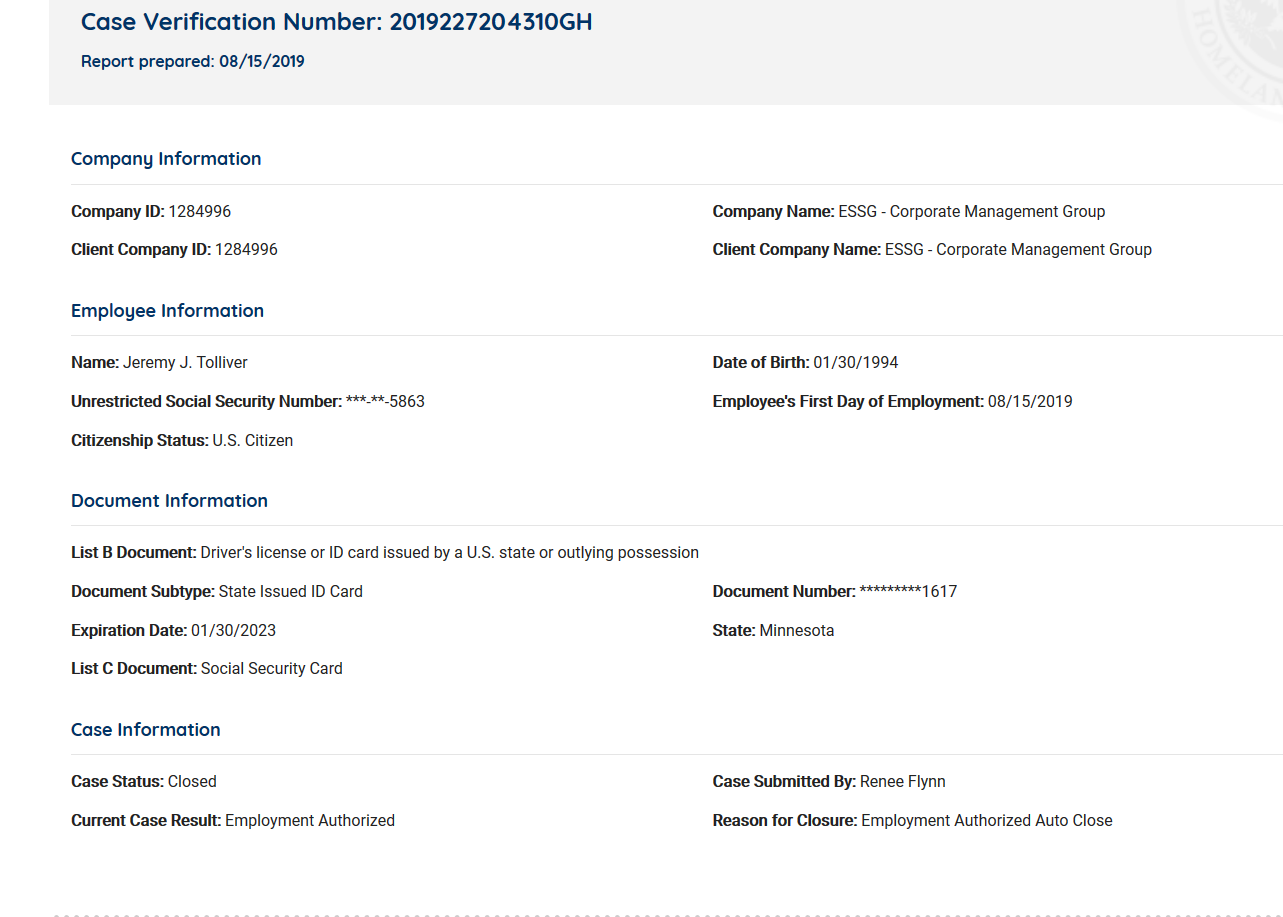Click Reason for Closure Auto Close text
The image size is (1283, 917).
[x=986, y=821]
